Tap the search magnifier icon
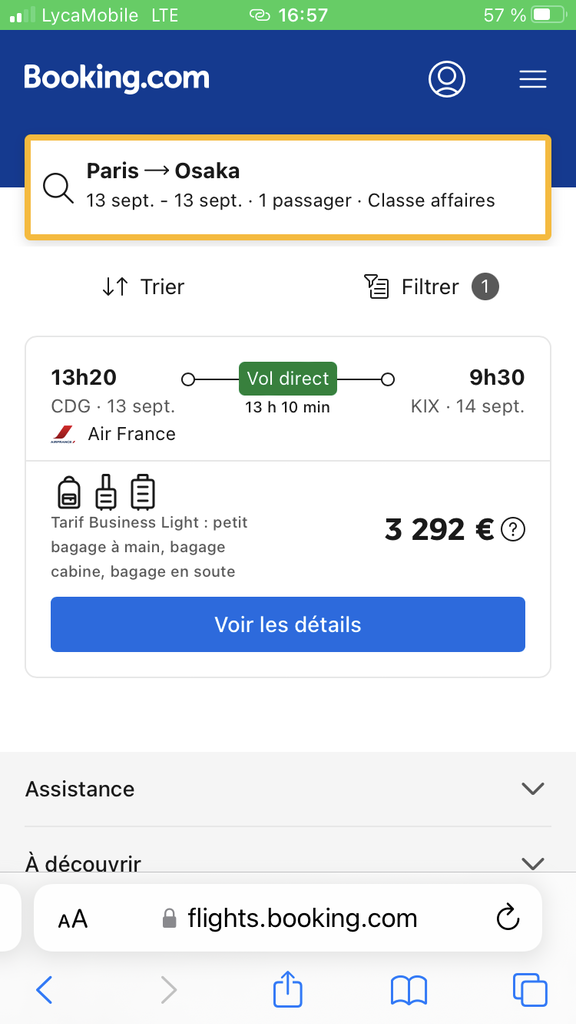Screen dimensions: 576x1024 pyautogui.click(x=58, y=188)
